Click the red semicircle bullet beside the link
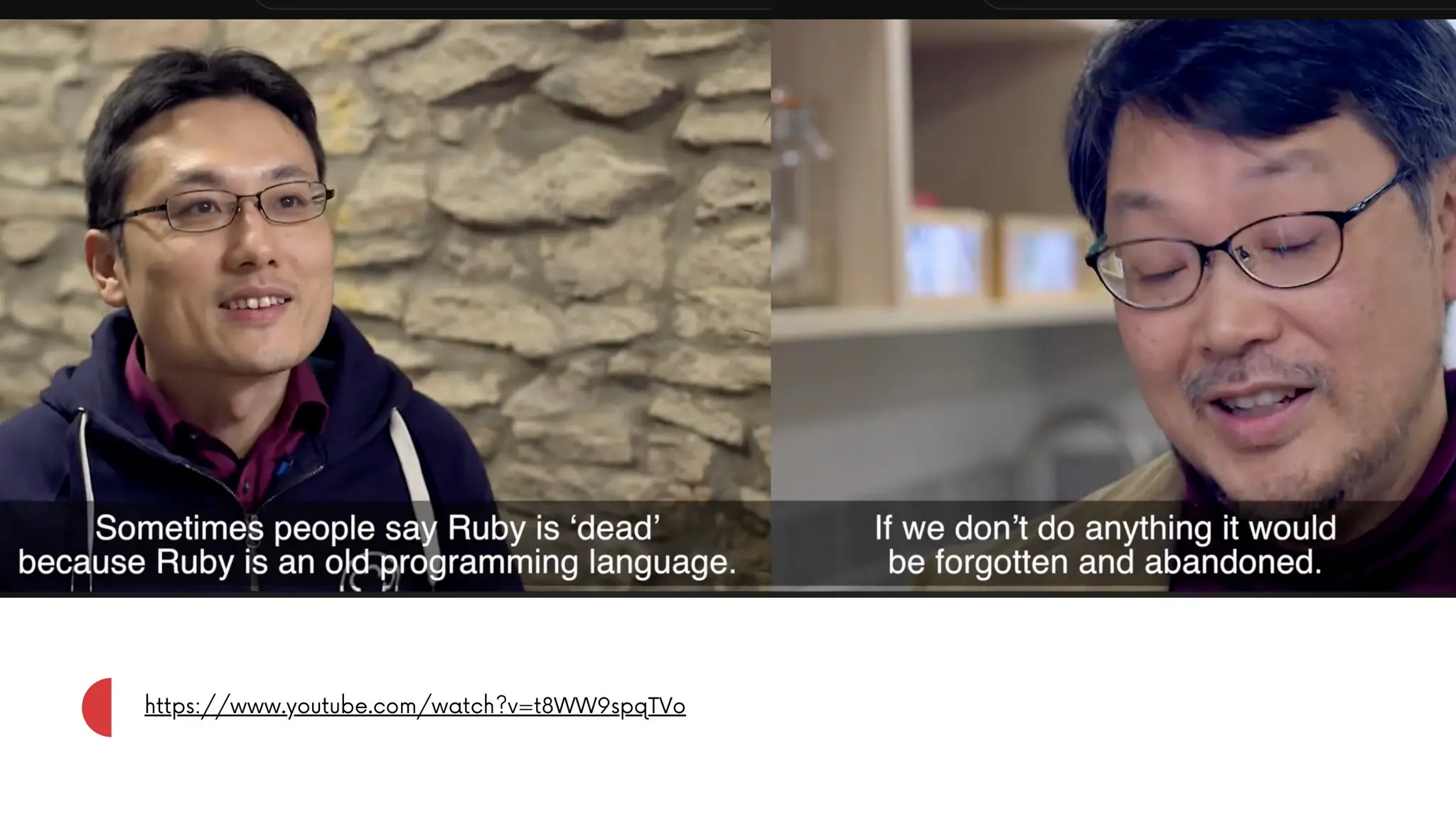Viewport: 1456px width, 819px height. [x=97, y=707]
